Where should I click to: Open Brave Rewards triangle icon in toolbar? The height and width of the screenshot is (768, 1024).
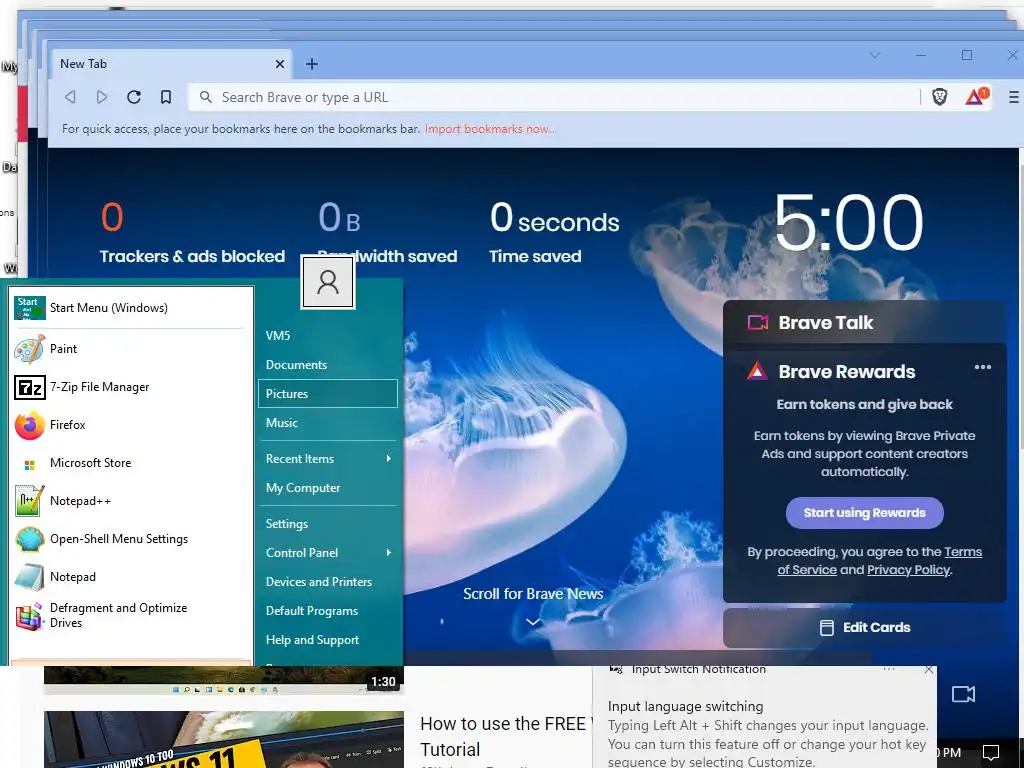point(976,97)
